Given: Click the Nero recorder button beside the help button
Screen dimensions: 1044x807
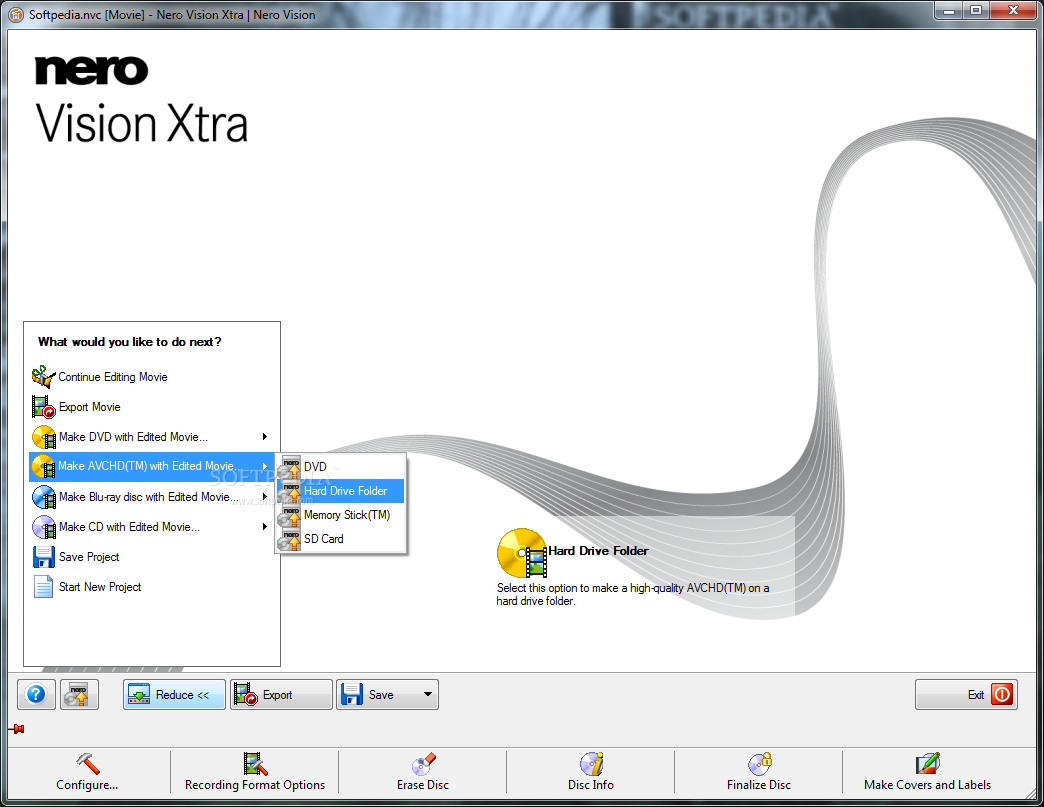Looking at the screenshot, I should pyautogui.click(x=79, y=694).
